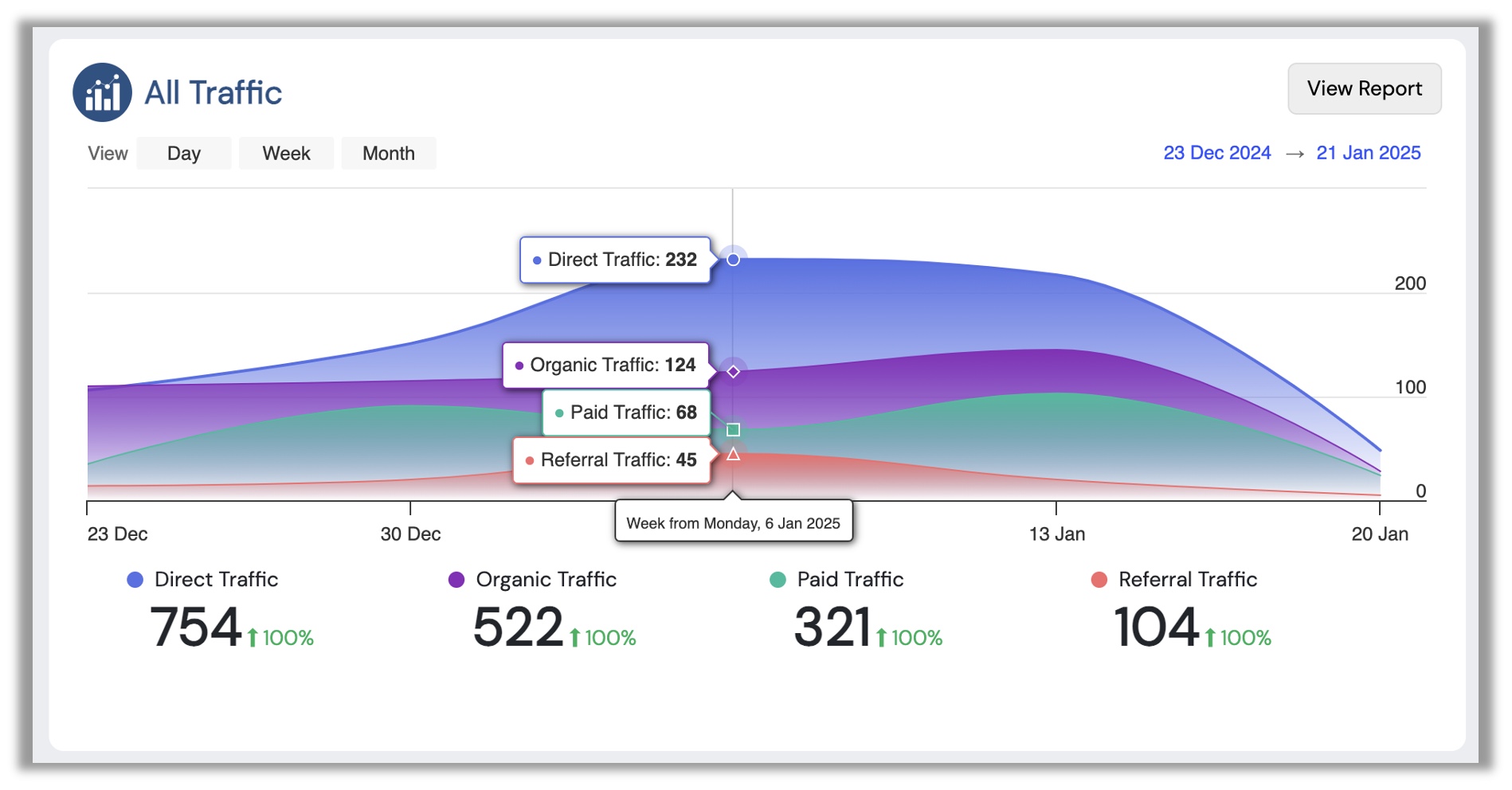The width and height of the screenshot is (1512, 790).
Task: Click the end date 21 Jan 2025
Action: click(x=1368, y=153)
